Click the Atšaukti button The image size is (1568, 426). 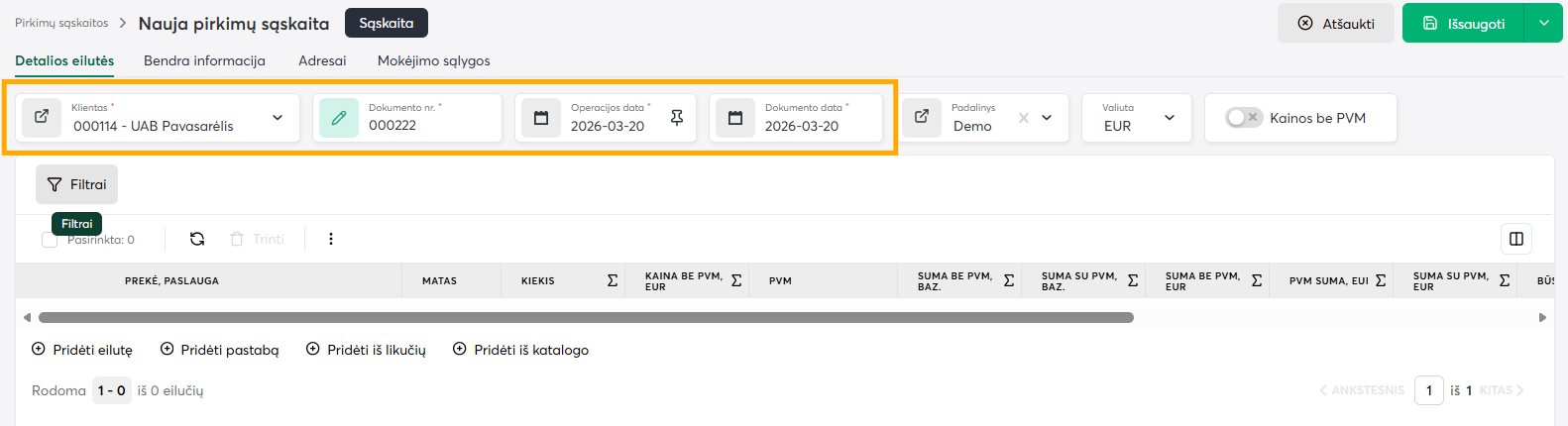[1335, 23]
